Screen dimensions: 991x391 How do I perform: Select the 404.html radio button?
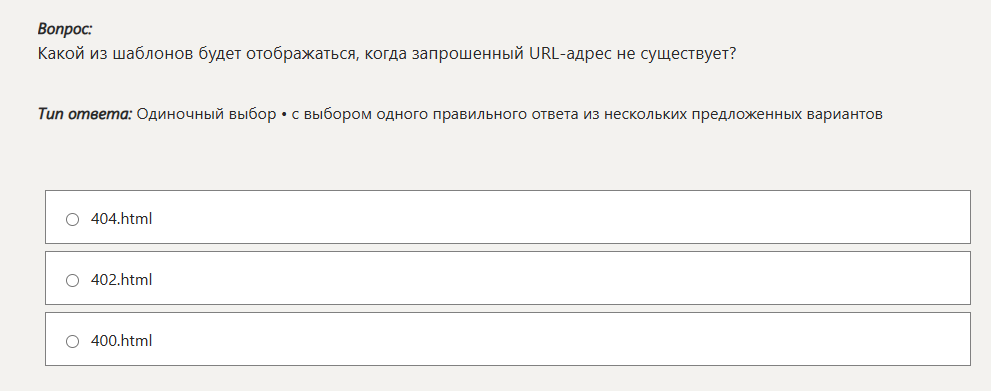(x=73, y=220)
